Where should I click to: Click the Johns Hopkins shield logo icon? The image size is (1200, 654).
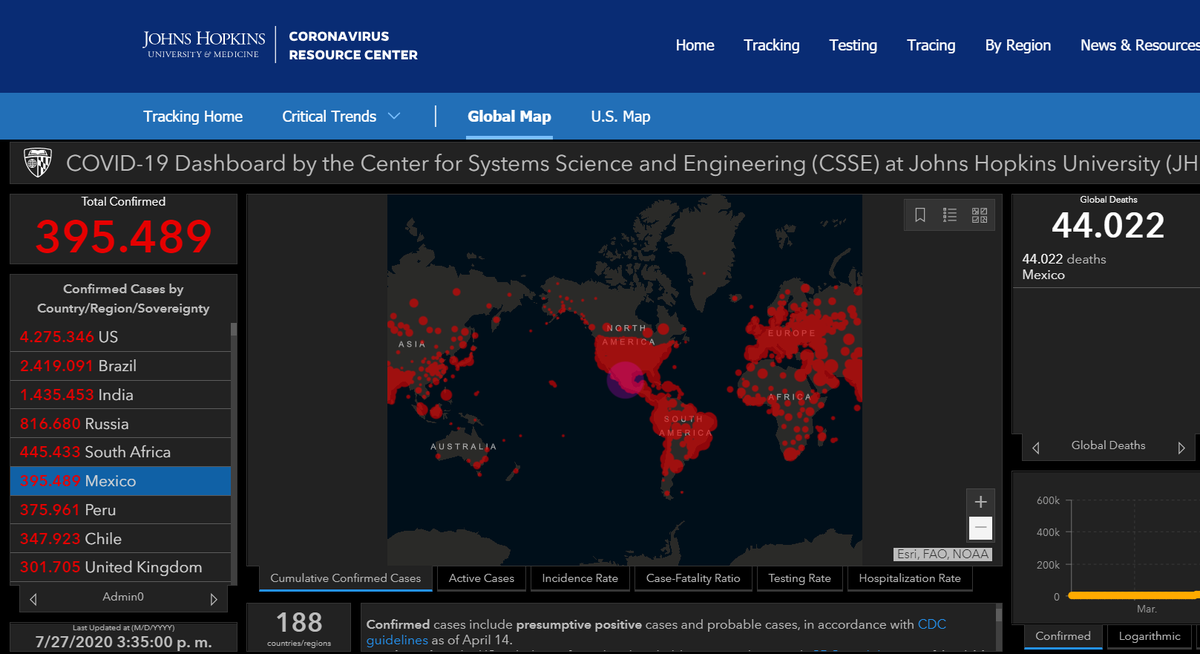tap(38, 162)
